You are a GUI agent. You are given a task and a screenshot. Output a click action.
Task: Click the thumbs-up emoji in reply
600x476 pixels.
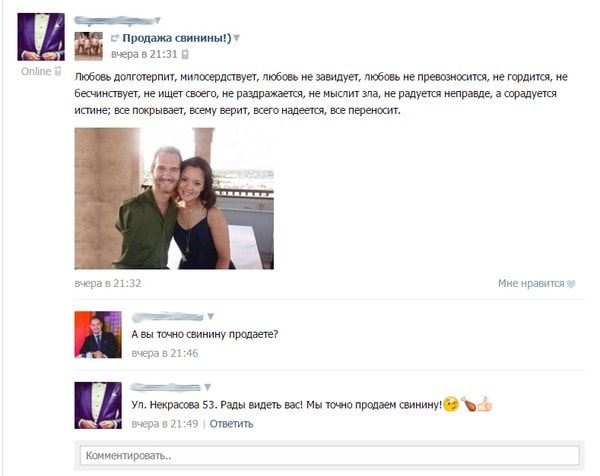click(x=484, y=404)
